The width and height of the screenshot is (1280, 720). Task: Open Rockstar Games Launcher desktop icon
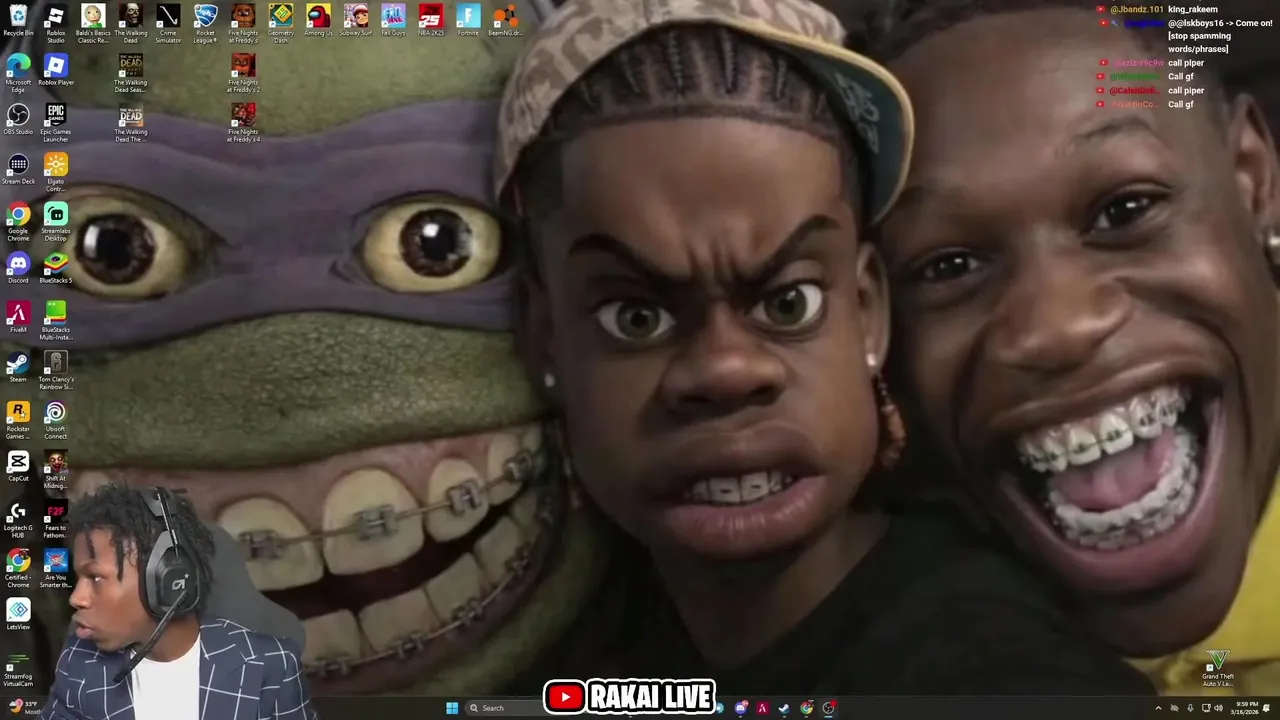pyautogui.click(x=18, y=420)
